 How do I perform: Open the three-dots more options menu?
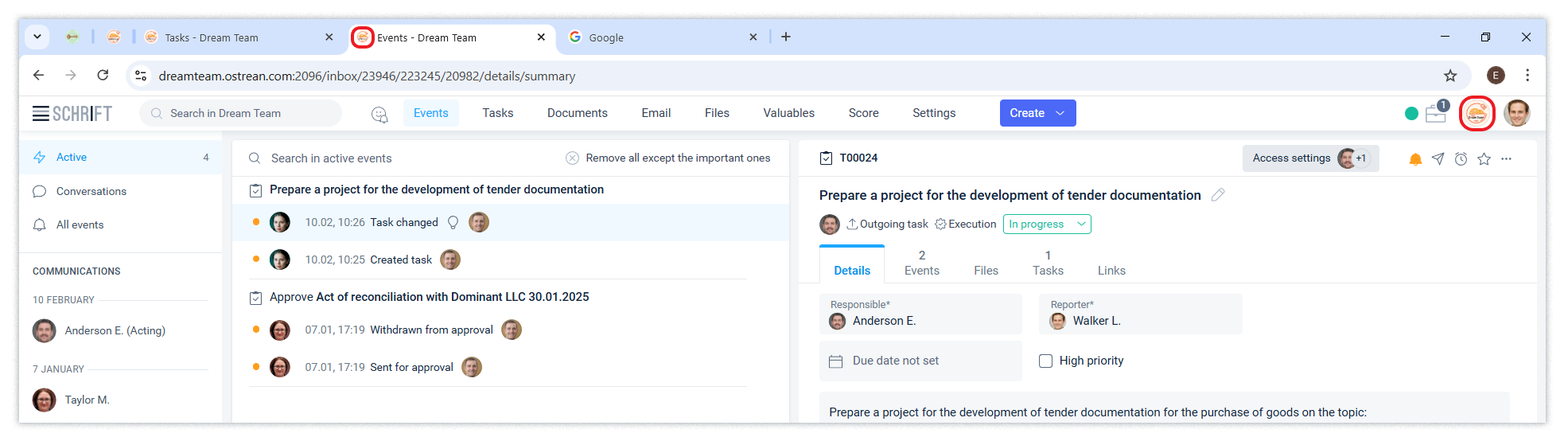tap(1506, 159)
